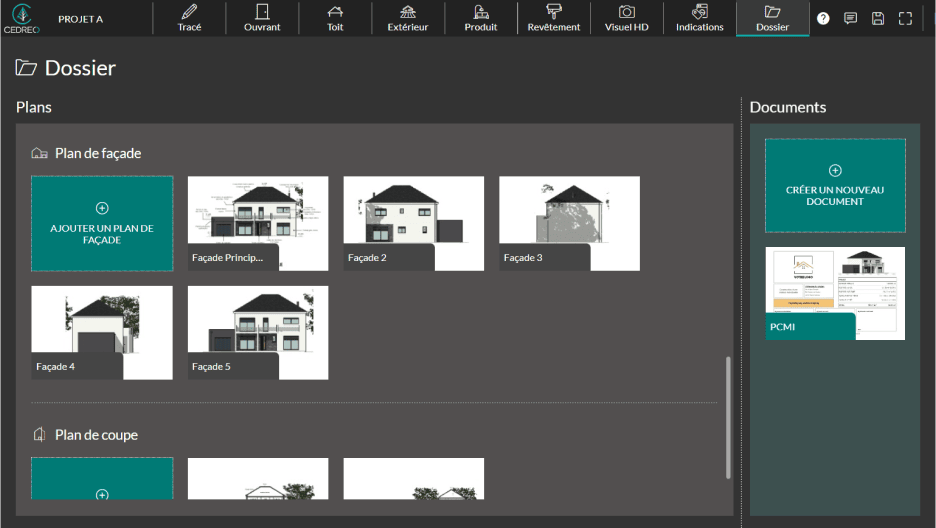
Task: Click the Plans panel vertical scrollbar
Action: pos(728,415)
